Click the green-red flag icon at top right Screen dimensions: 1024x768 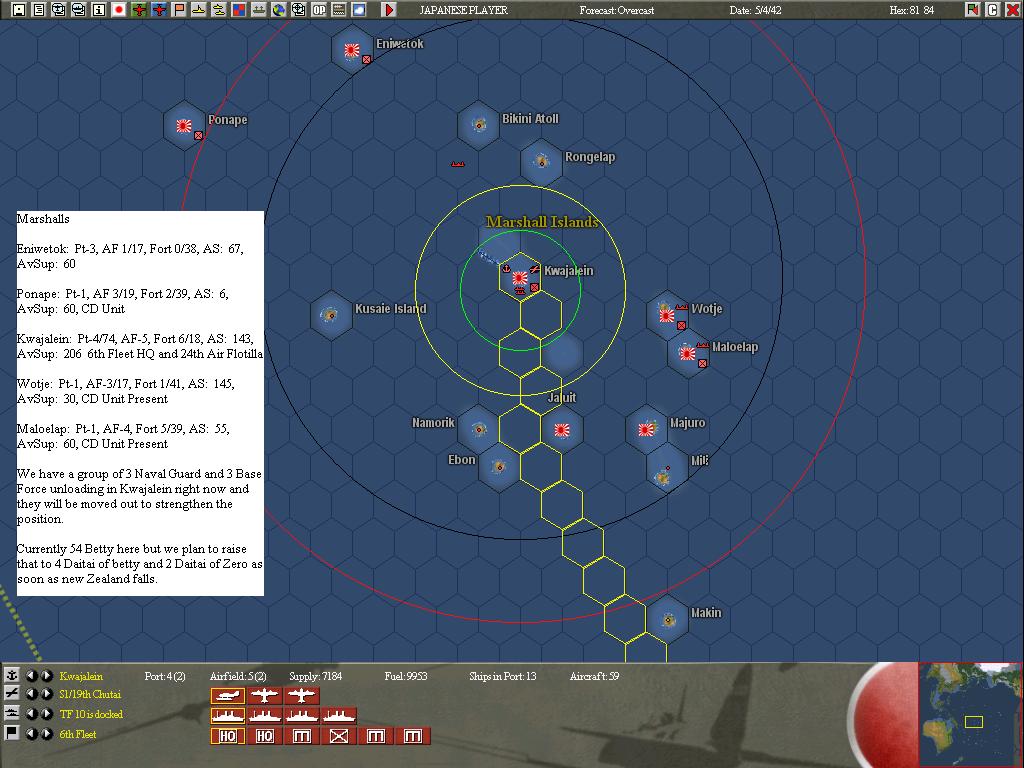click(x=973, y=10)
